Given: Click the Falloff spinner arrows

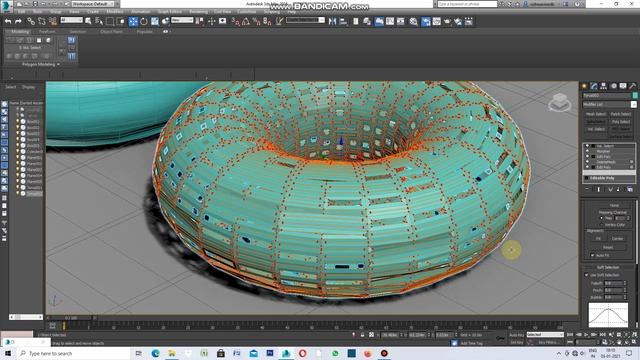Looking at the screenshot, I should click(625, 283).
